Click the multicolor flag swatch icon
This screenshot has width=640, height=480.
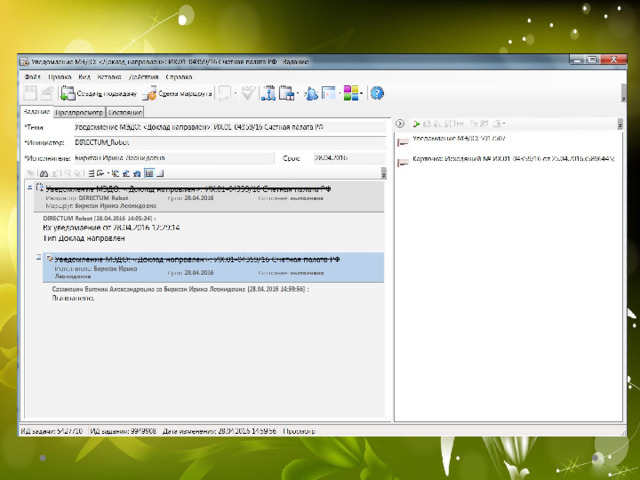(x=349, y=93)
